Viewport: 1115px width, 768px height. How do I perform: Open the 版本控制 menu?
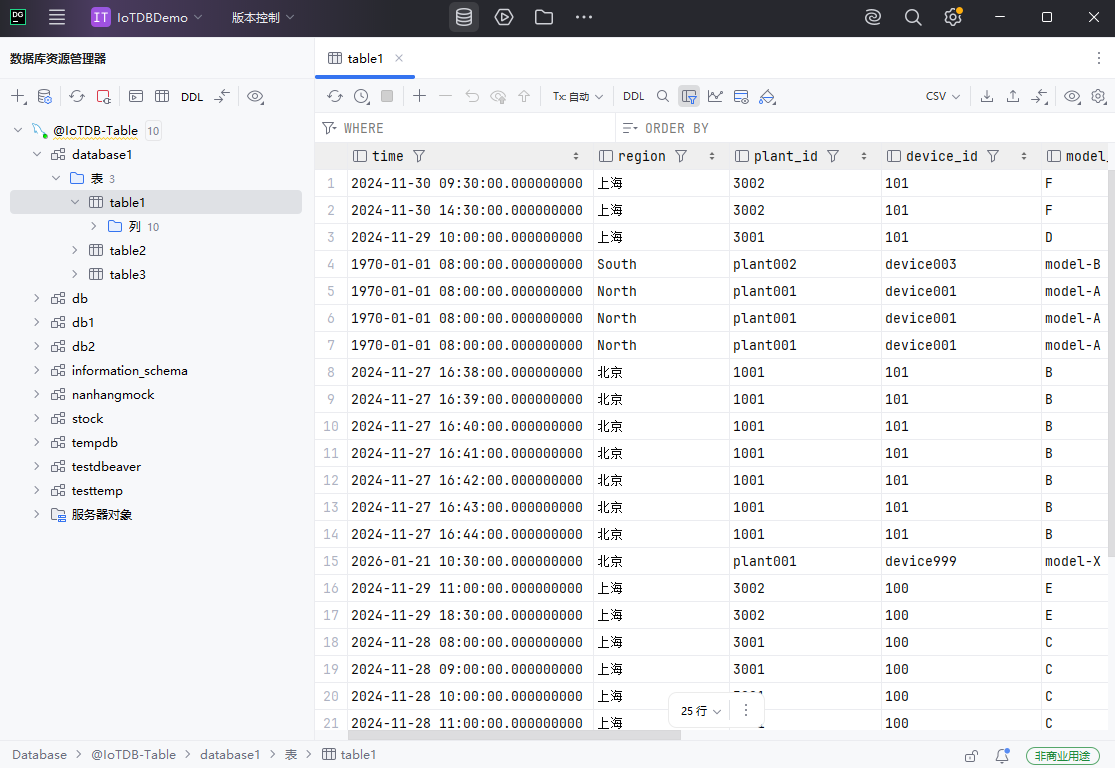tap(263, 17)
